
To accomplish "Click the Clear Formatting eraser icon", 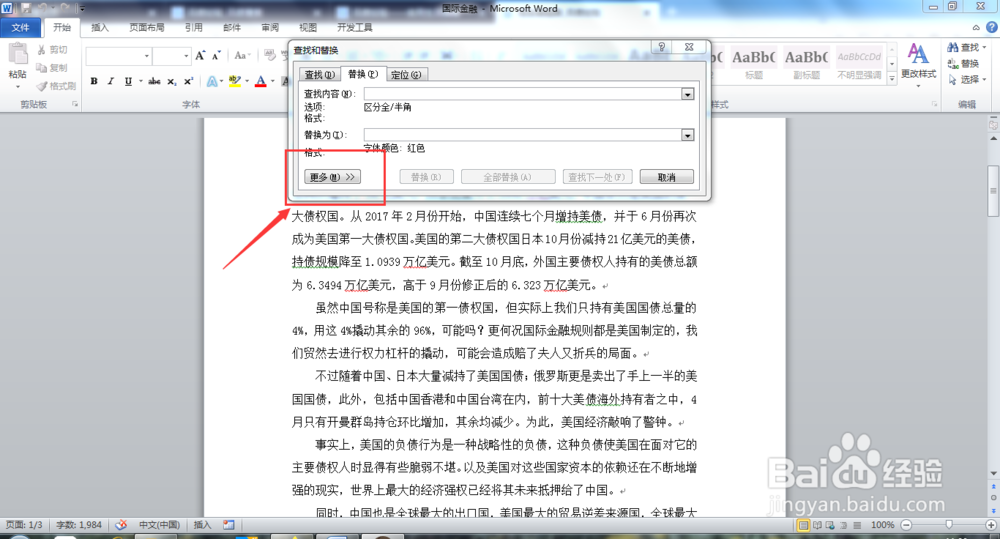I will 270,55.
